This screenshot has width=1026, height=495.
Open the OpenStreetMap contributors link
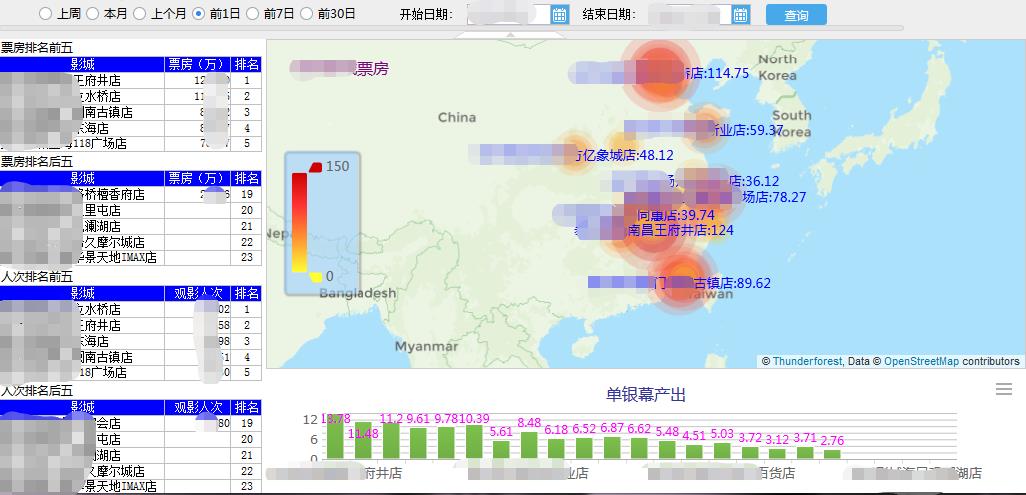click(x=921, y=362)
